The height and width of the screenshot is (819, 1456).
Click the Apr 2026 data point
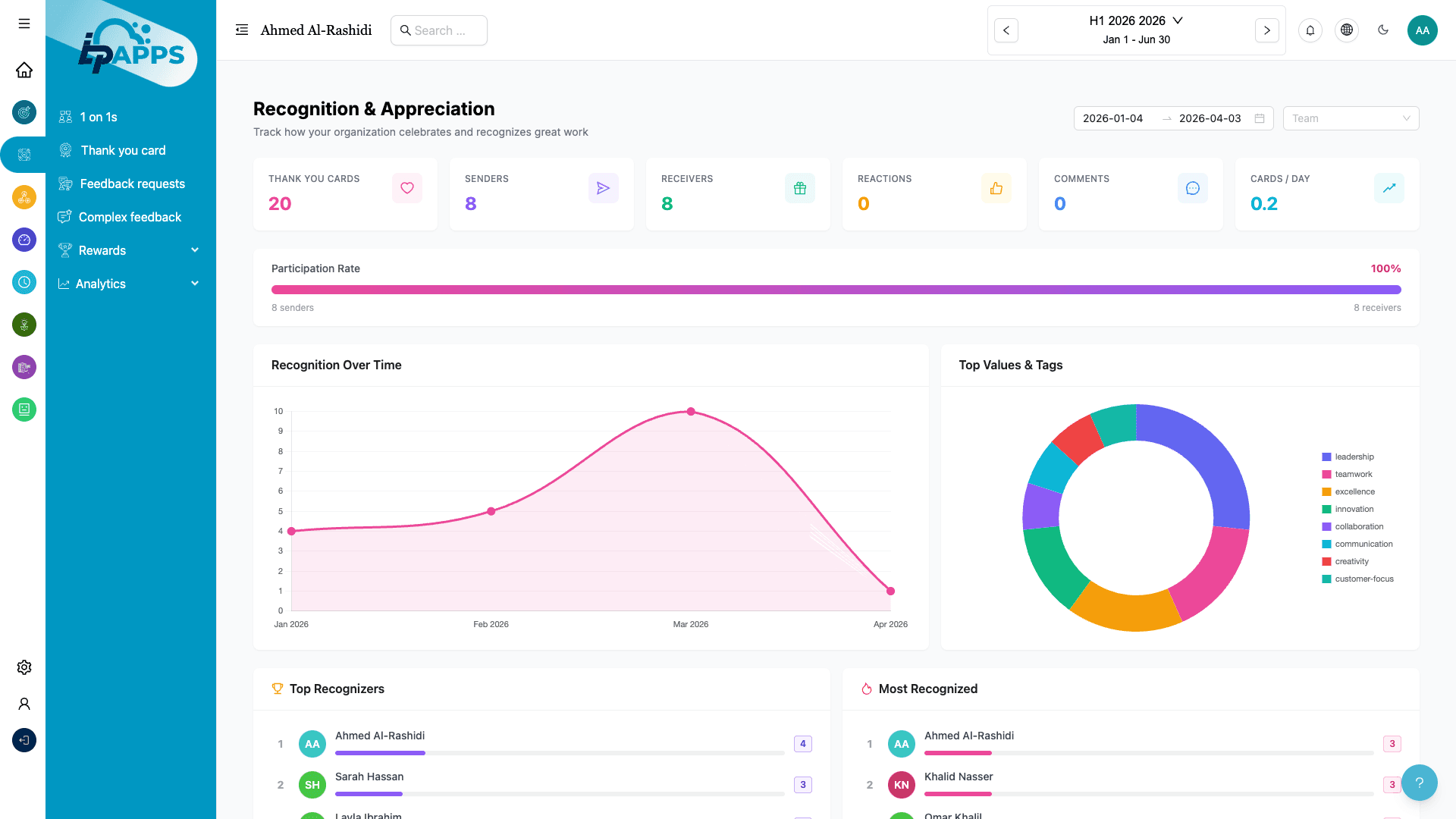click(891, 591)
